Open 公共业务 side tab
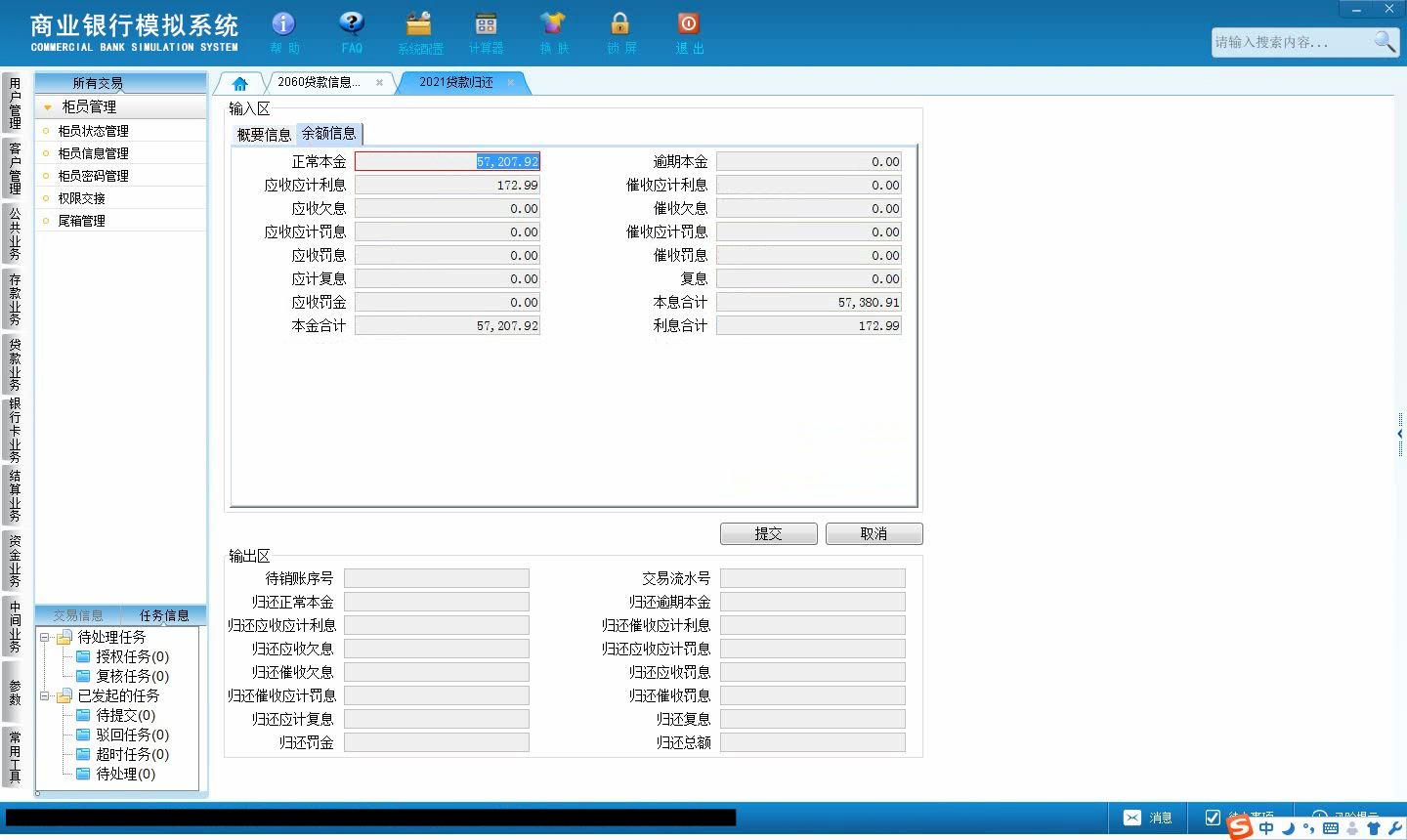This screenshot has width=1407, height=840. point(14,233)
